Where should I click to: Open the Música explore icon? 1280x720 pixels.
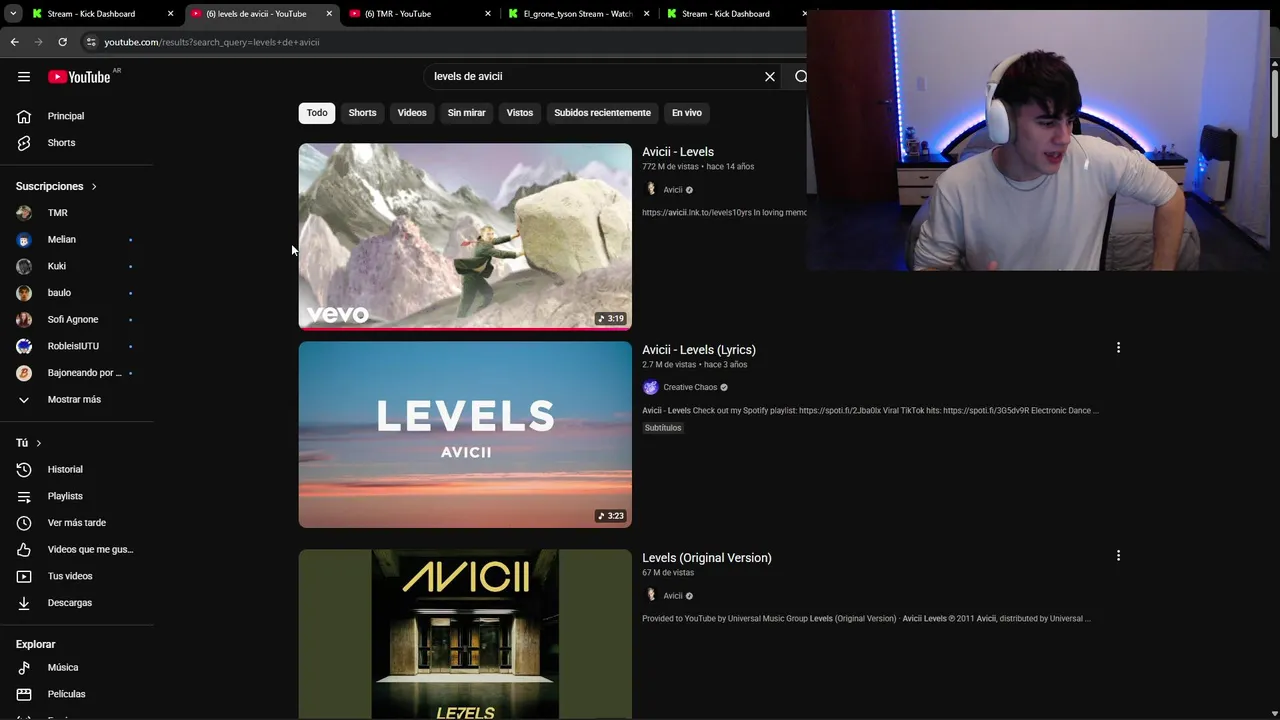pyautogui.click(x=24, y=667)
